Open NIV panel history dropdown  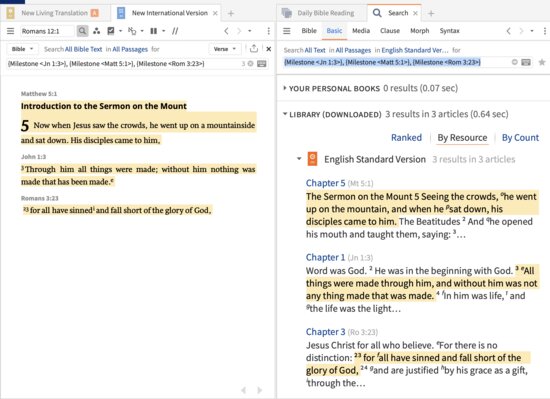249,31
